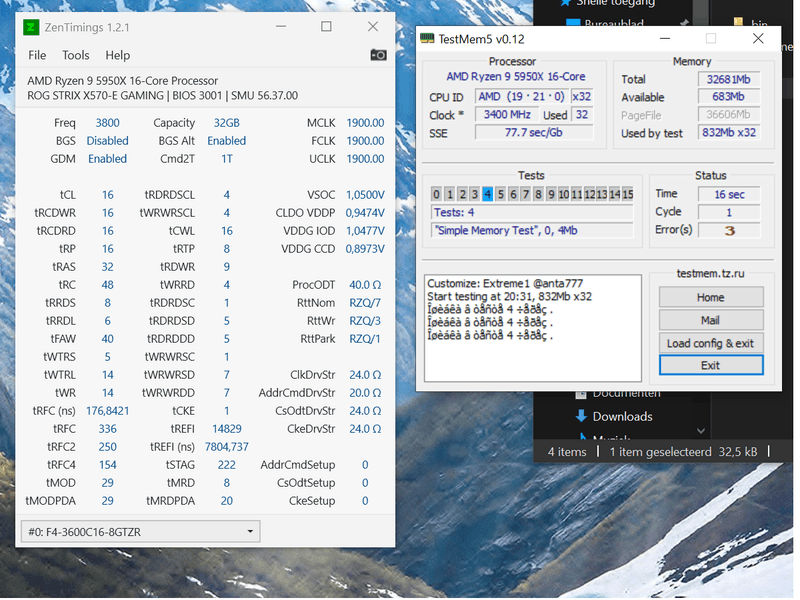Click the SSE value 77.7 sec/Gb
The height and width of the screenshot is (600, 800).
click(x=534, y=133)
